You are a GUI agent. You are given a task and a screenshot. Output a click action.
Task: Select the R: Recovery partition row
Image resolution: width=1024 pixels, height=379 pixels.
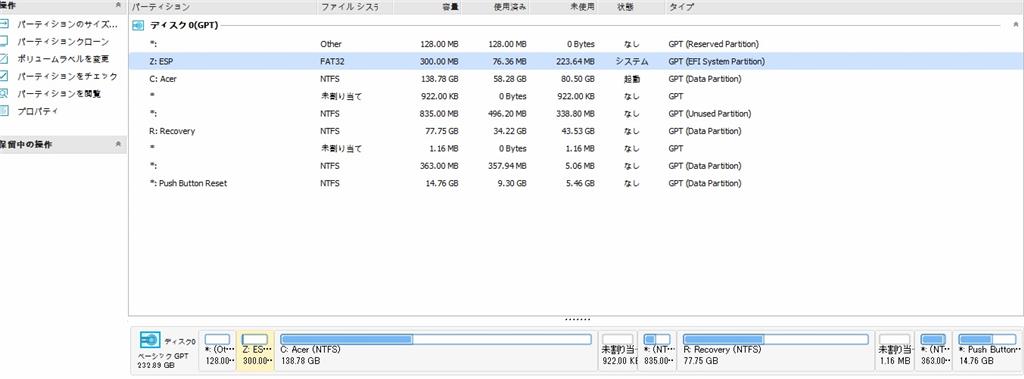[575, 131]
